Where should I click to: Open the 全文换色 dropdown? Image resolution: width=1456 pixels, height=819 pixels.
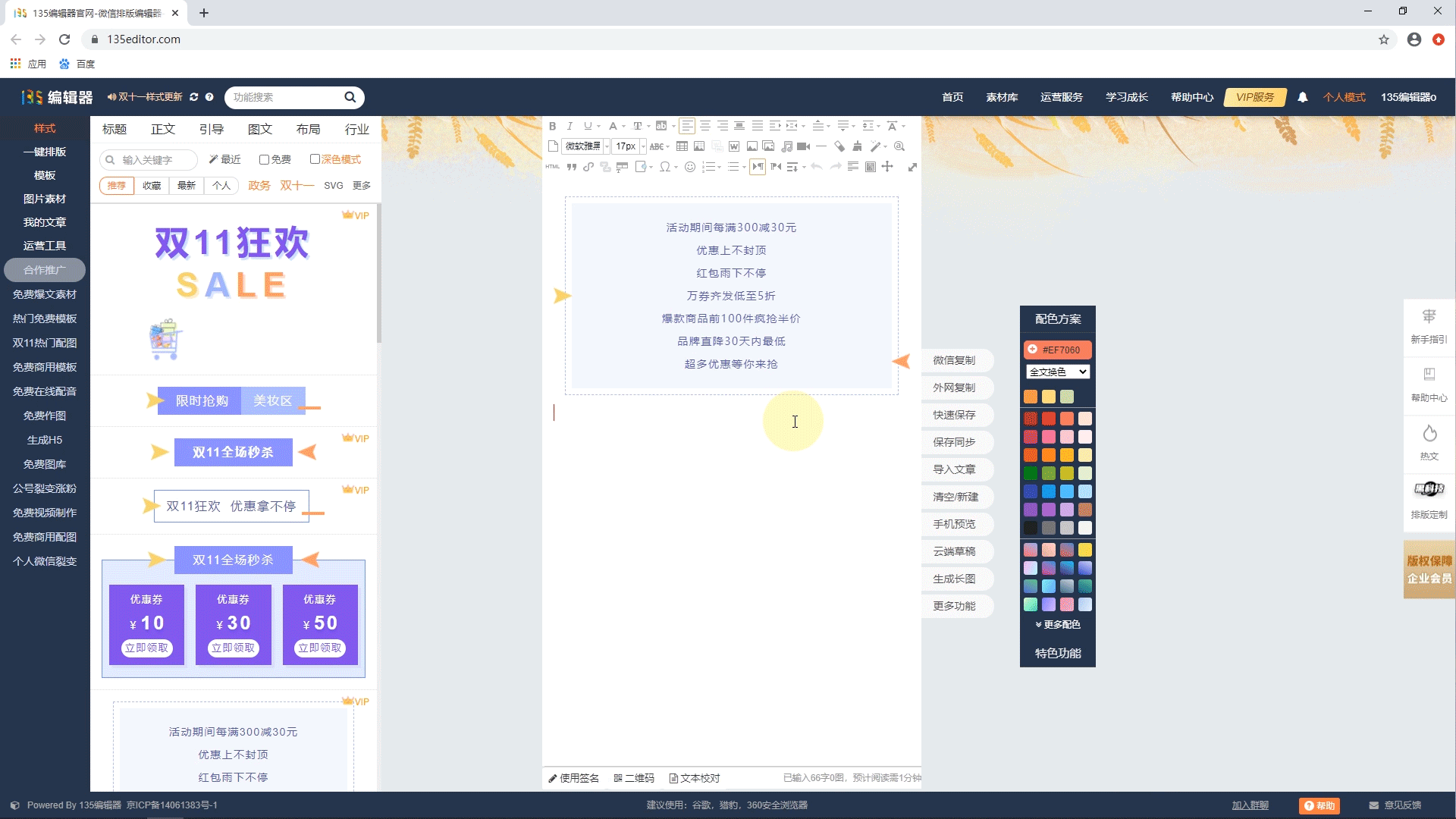point(1057,372)
